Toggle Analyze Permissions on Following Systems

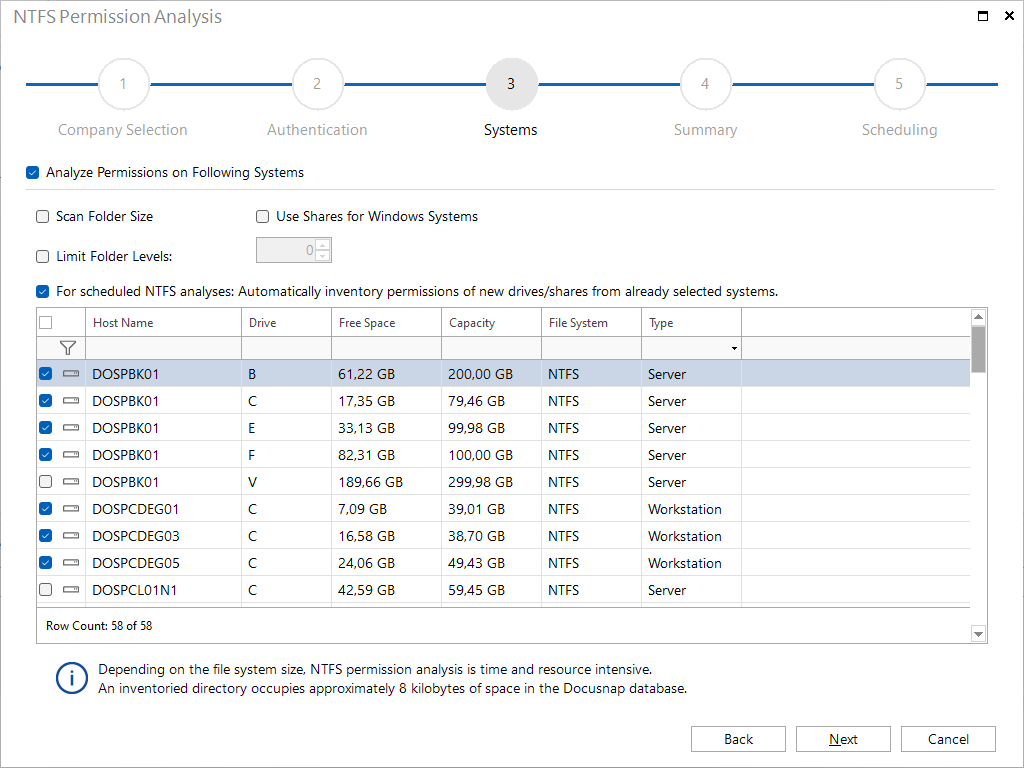click(x=33, y=172)
